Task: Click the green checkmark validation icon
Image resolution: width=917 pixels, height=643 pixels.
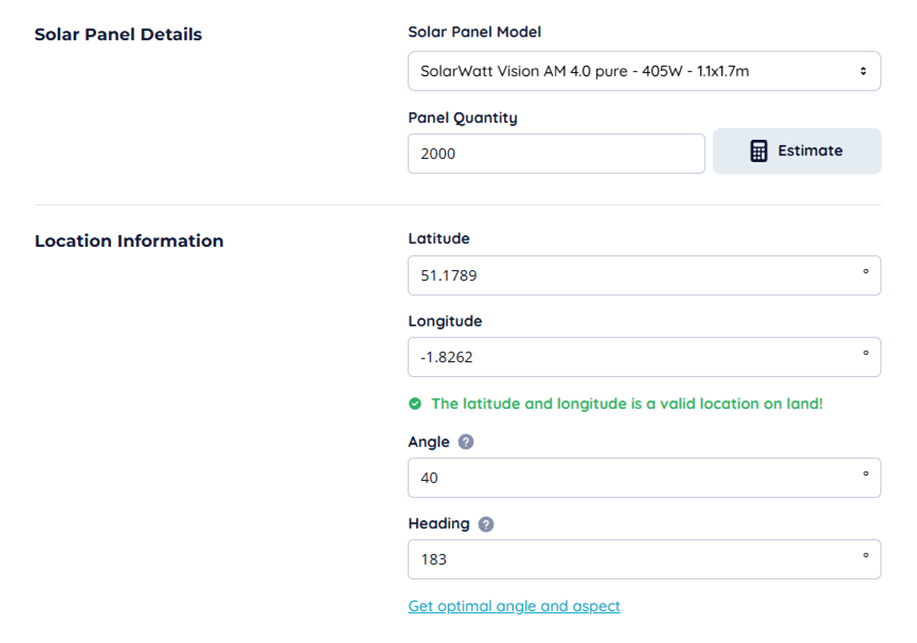Action: 415,404
